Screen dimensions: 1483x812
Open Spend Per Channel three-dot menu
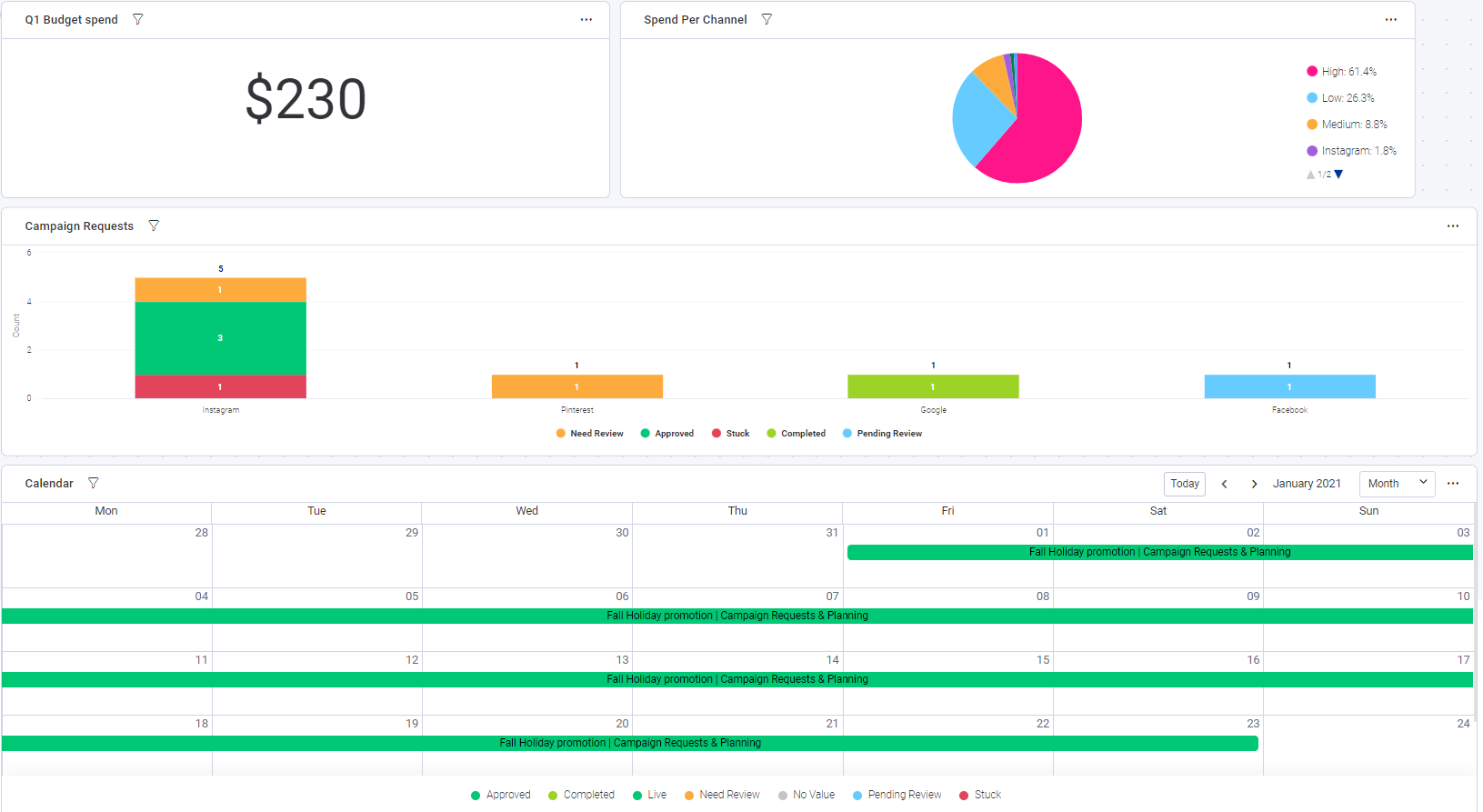[x=1390, y=19]
